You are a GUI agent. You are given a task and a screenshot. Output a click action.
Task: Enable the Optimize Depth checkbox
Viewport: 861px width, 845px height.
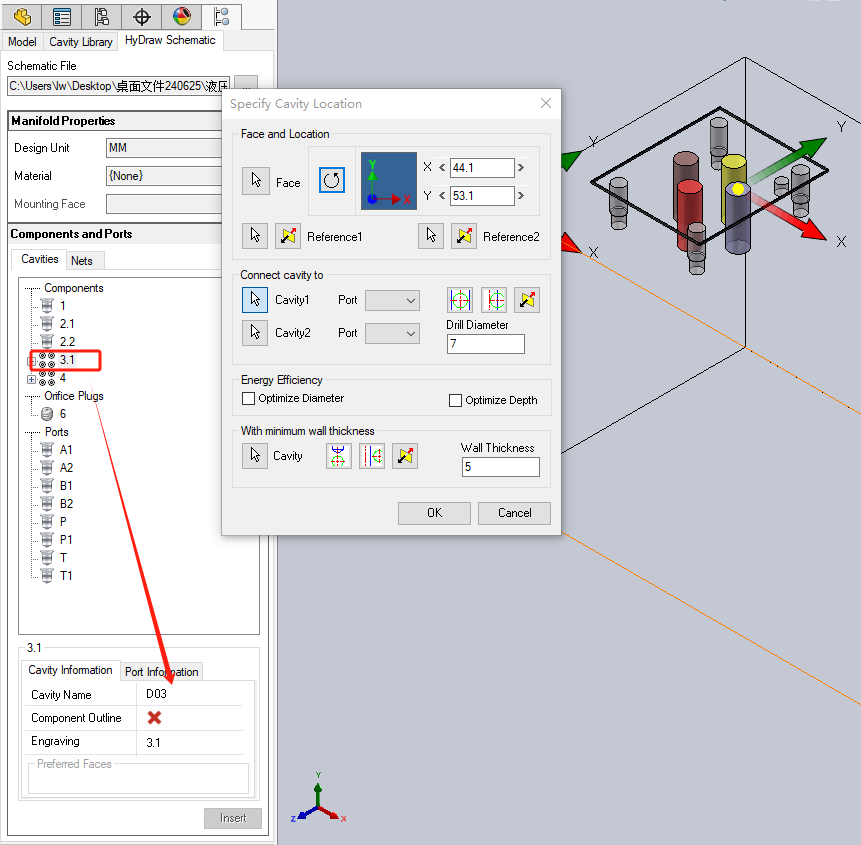tap(455, 400)
